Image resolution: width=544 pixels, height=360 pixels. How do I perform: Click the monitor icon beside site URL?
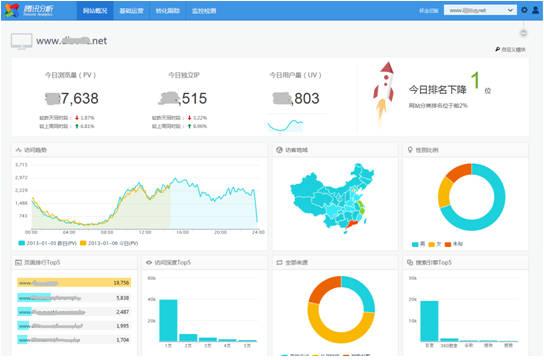pyautogui.click(x=22, y=41)
